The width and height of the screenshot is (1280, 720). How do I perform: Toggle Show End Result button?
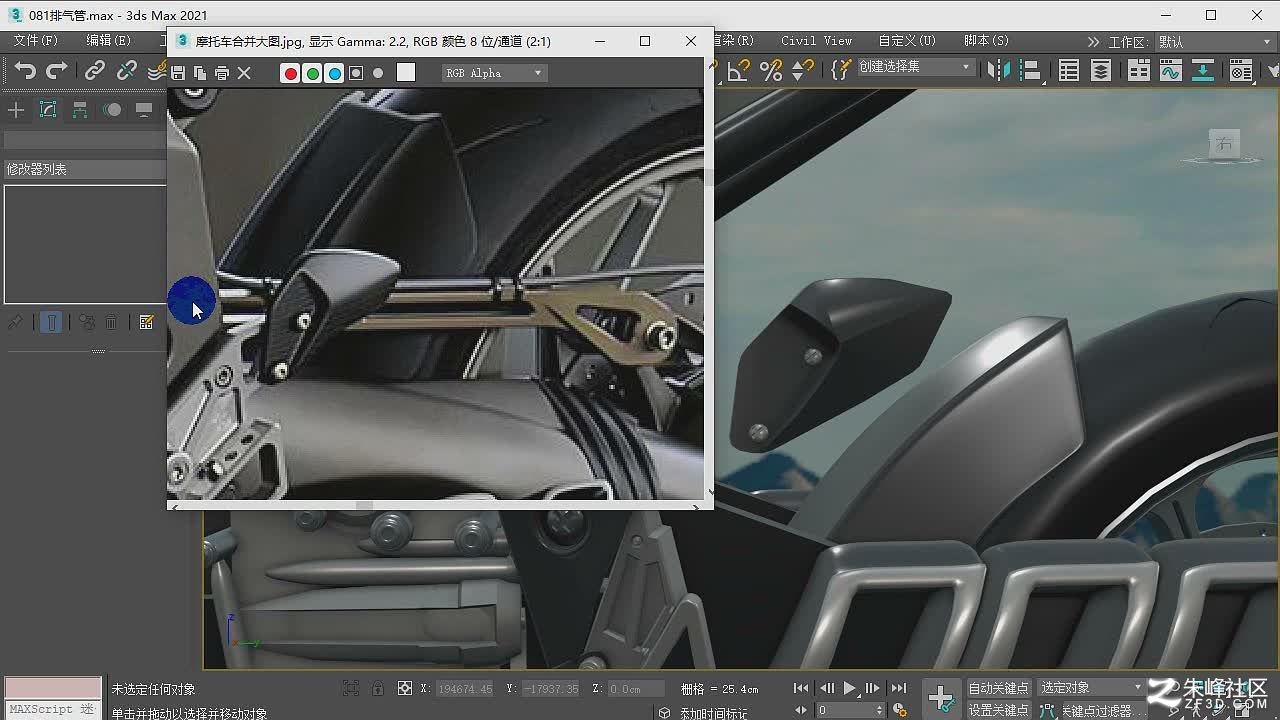51,322
